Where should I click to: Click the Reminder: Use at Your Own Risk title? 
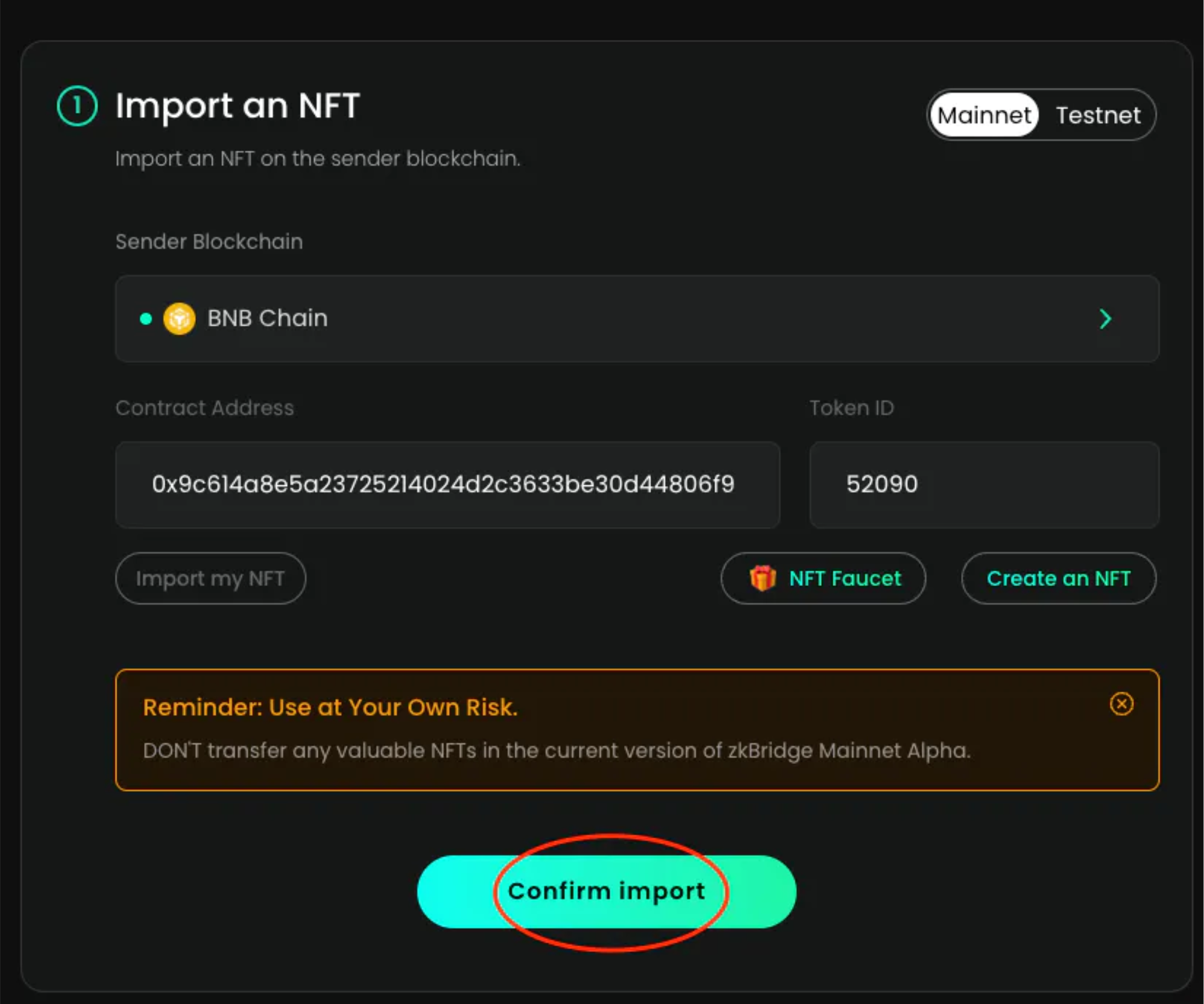[x=330, y=707]
